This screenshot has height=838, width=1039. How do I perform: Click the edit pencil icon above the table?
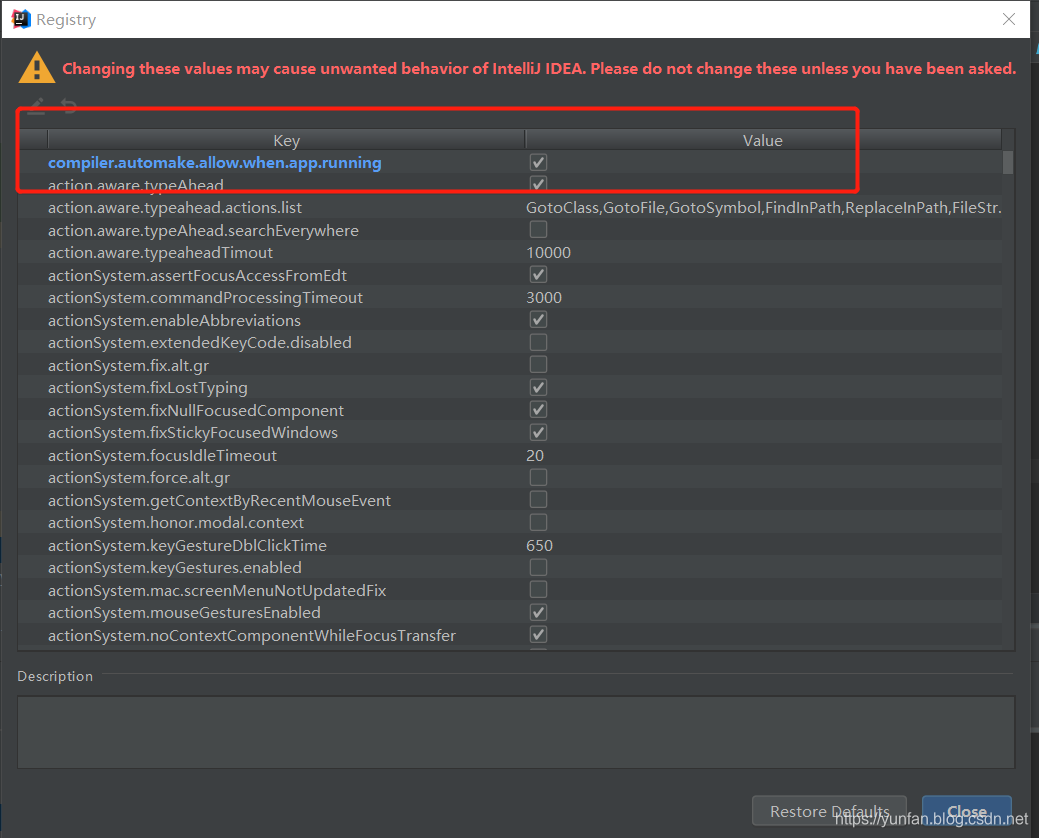point(36,106)
